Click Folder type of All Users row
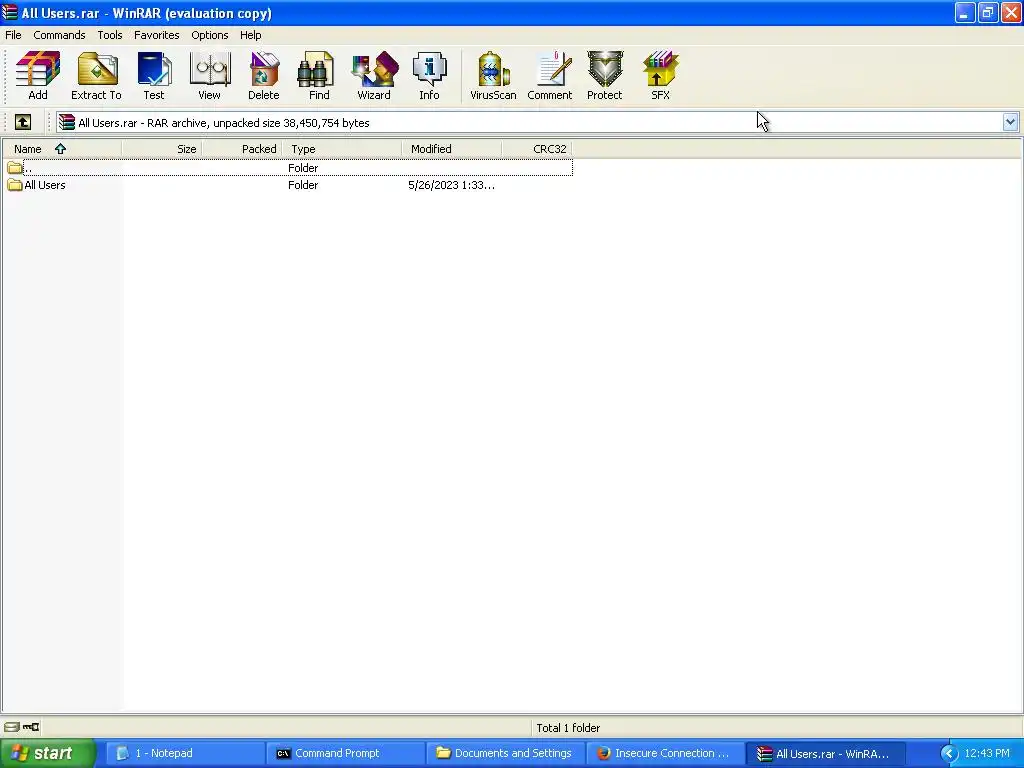This screenshot has height=768, width=1024. (303, 185)
